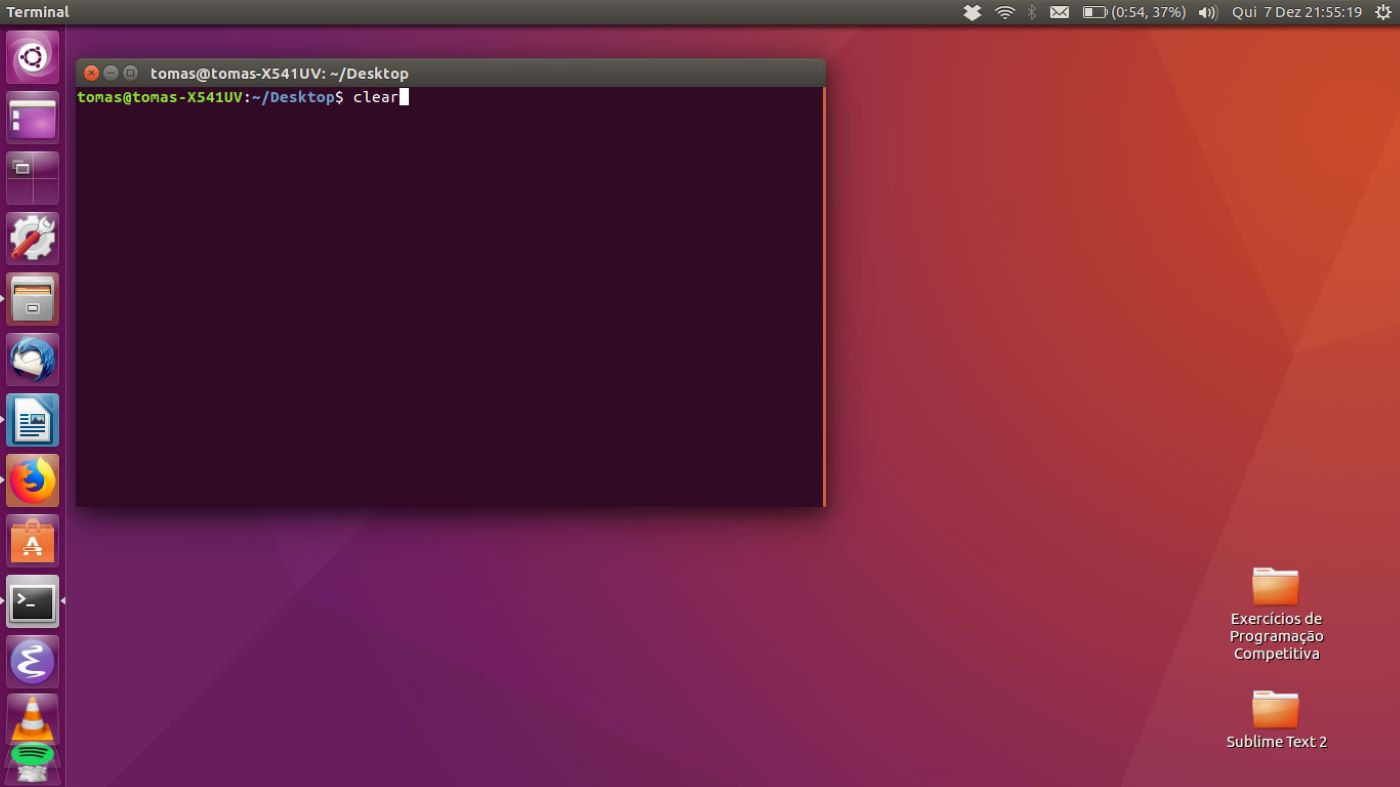Click the 'Sublime Text 2' folder label
This screenshot has width=1400, height=787.
pos(1277,742)
